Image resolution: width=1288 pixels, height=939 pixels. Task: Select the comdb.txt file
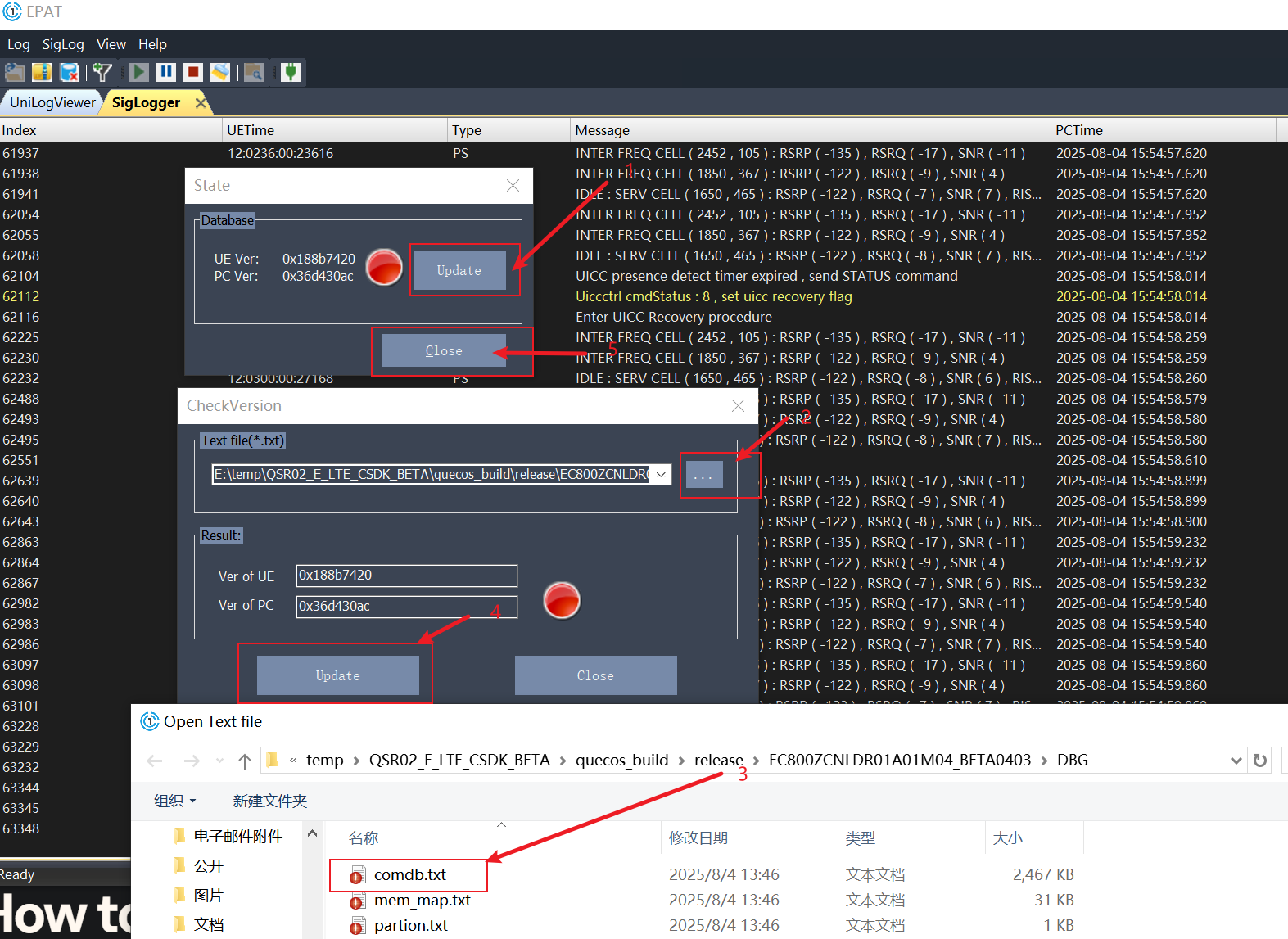(x=409, y=875)
